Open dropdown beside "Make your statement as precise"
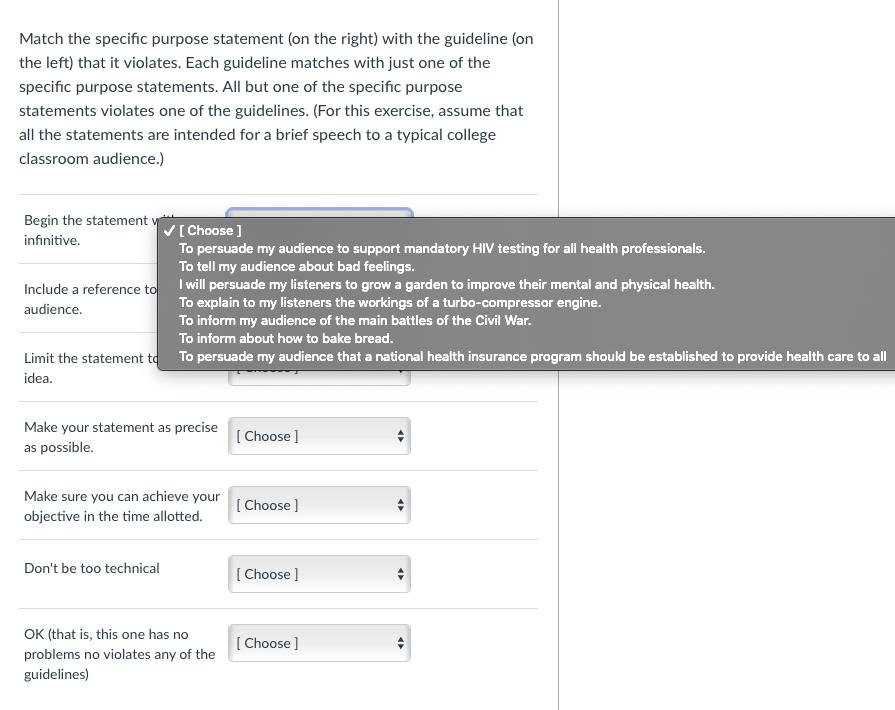The image size is (895, 710). (318, 436)
